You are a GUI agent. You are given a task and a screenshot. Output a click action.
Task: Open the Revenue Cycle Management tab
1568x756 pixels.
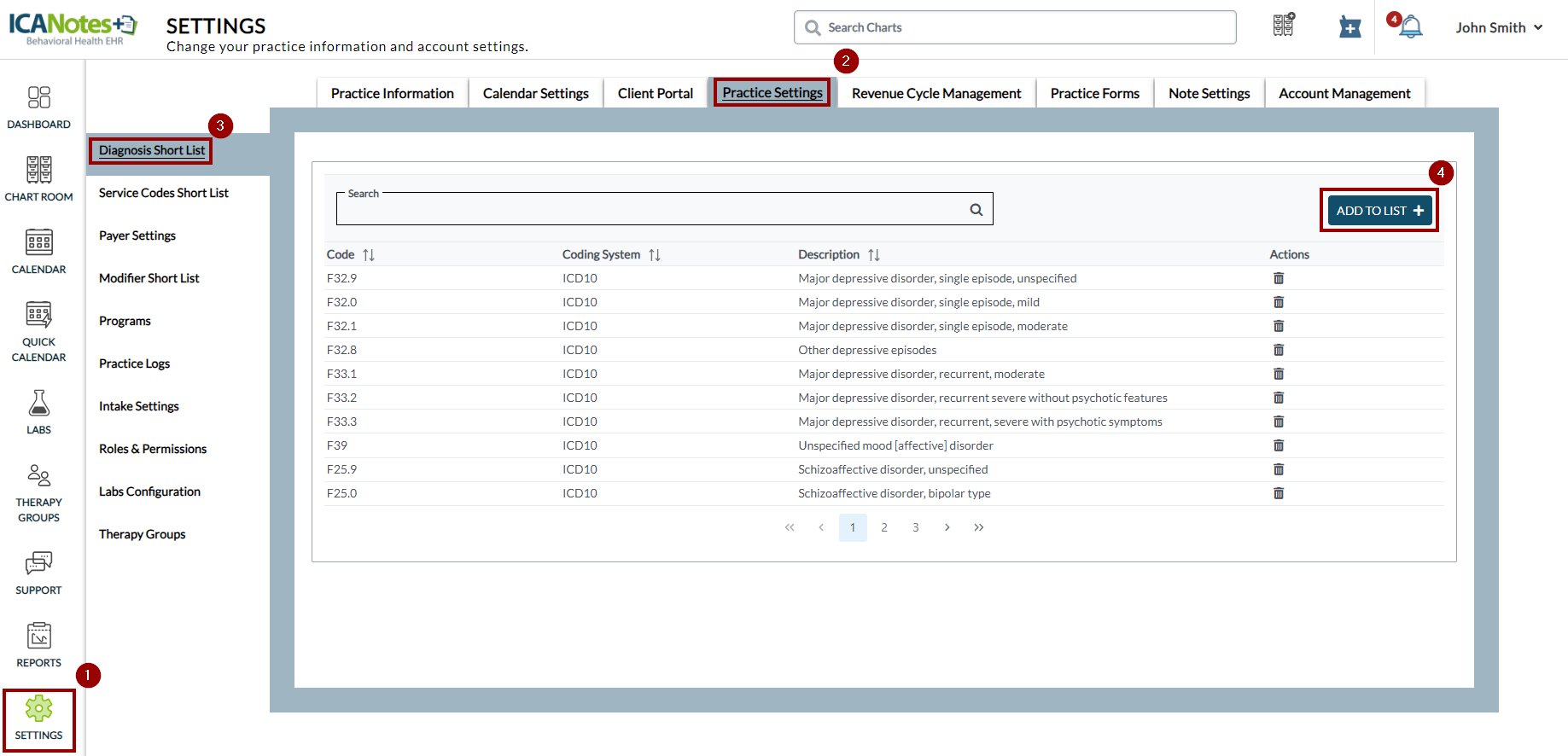point(936,93)
